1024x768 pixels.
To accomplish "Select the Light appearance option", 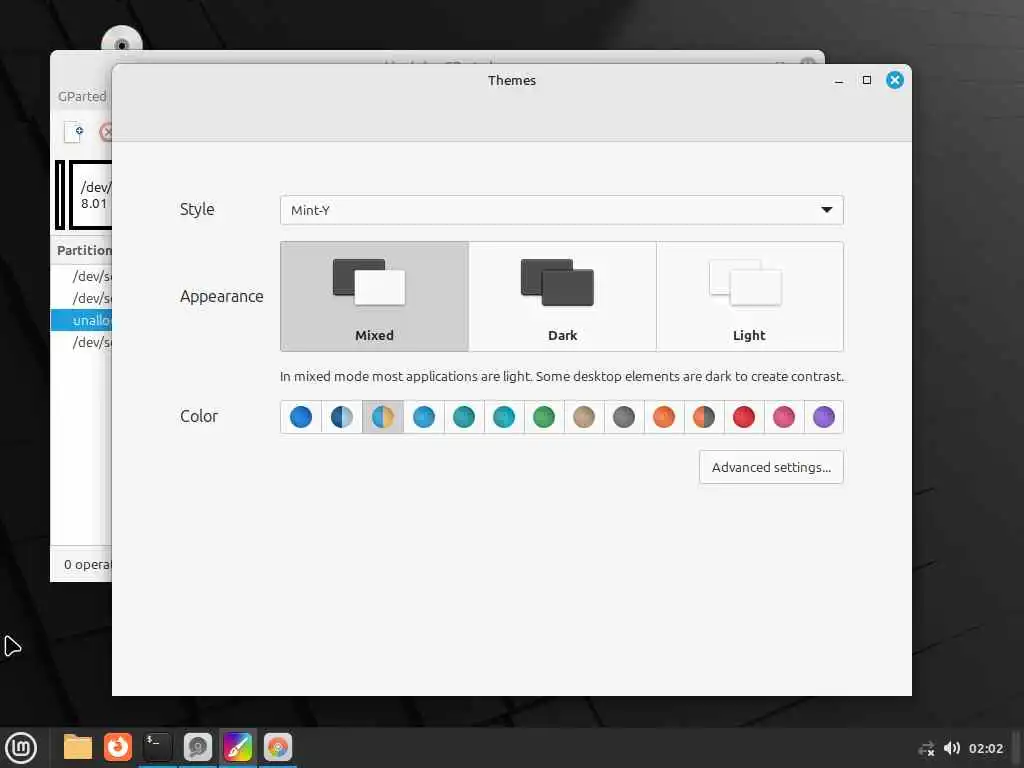I will [750, 296].
